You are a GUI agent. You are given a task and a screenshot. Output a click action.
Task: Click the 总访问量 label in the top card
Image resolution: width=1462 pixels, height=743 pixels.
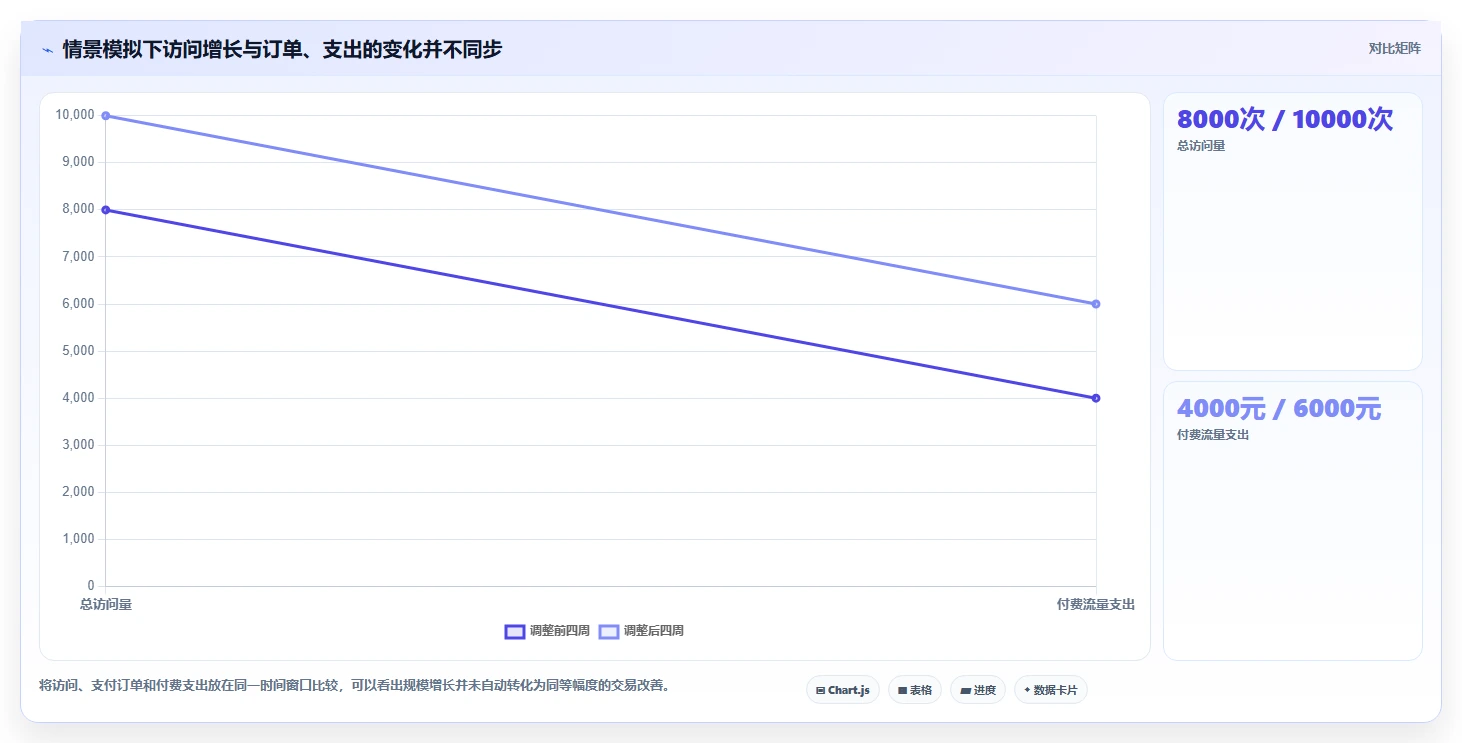tap(1201, 146)
